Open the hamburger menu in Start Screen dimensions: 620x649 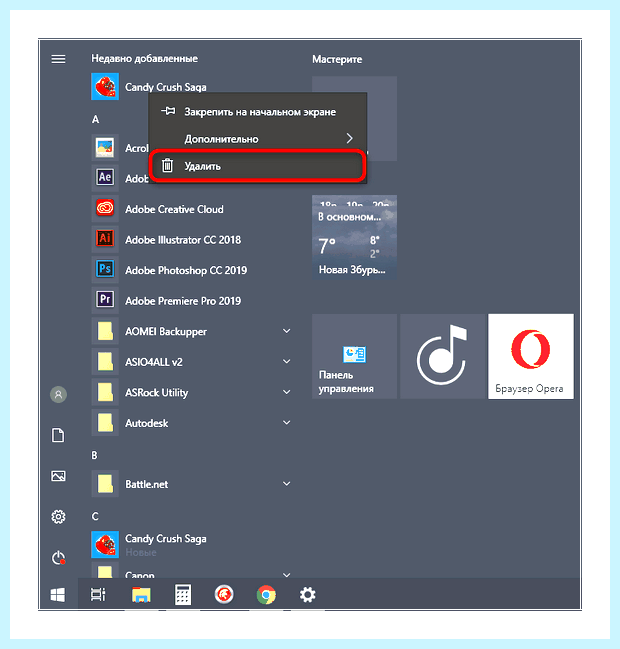point(58,59)
